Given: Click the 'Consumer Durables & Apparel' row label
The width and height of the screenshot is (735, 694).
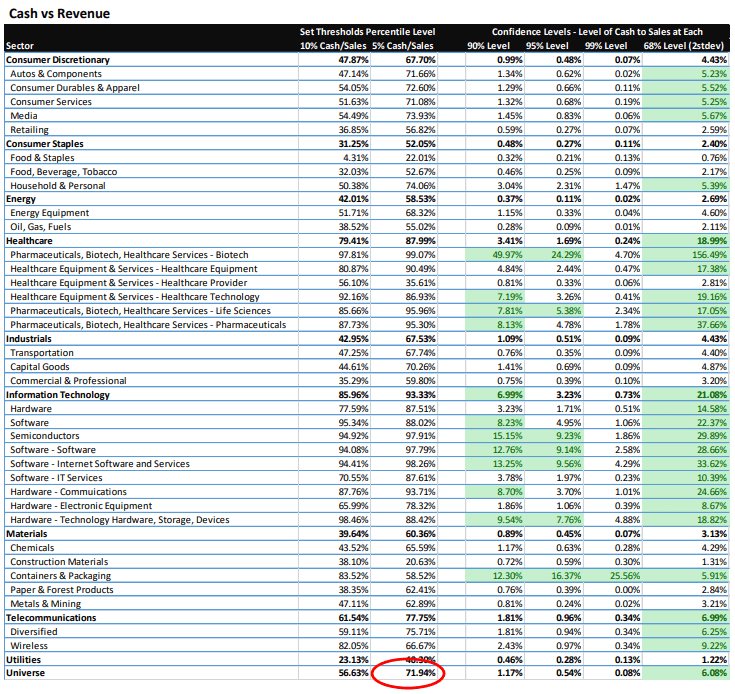Looking at the screenshot, I should pyautogui.click(x=75, y=88).
